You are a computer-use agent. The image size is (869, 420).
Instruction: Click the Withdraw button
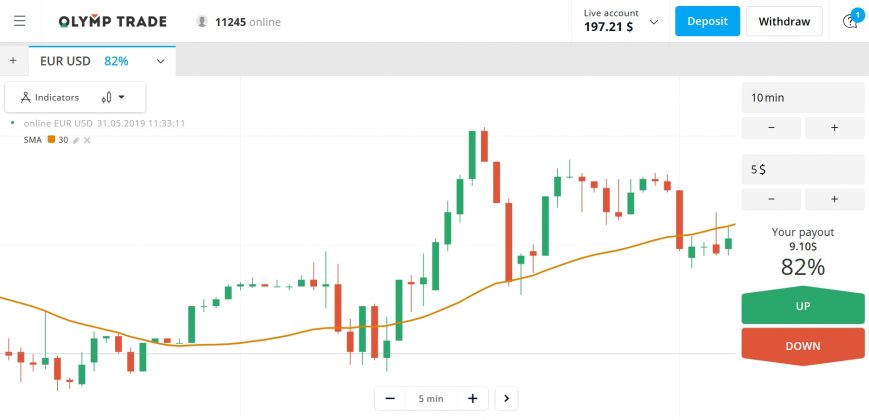click(x=784, y=21)
